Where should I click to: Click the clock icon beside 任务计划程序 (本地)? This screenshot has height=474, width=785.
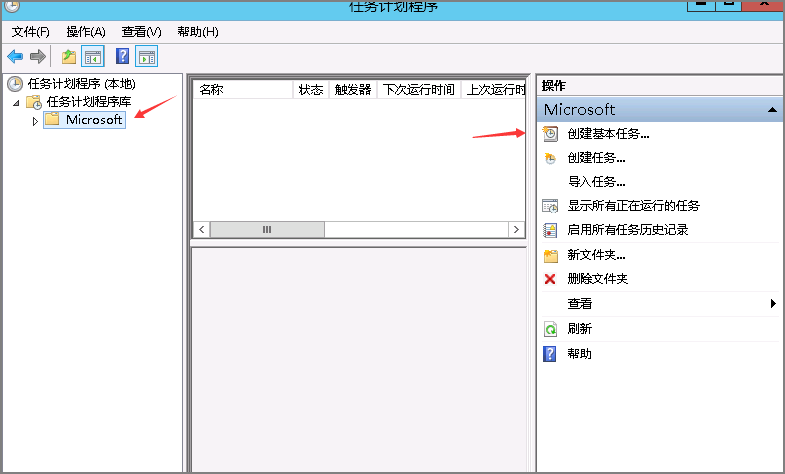15,84
